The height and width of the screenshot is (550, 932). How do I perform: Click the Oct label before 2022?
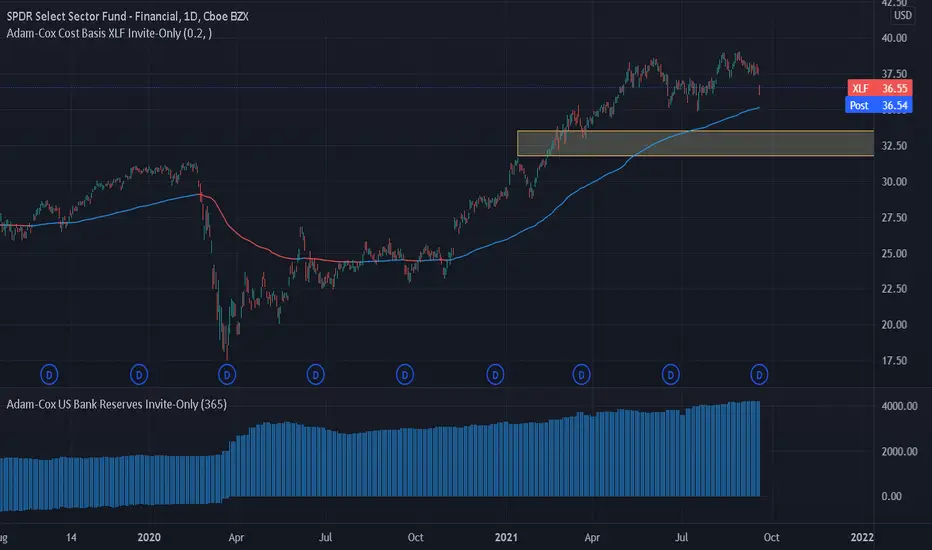[x=771, y=537]
